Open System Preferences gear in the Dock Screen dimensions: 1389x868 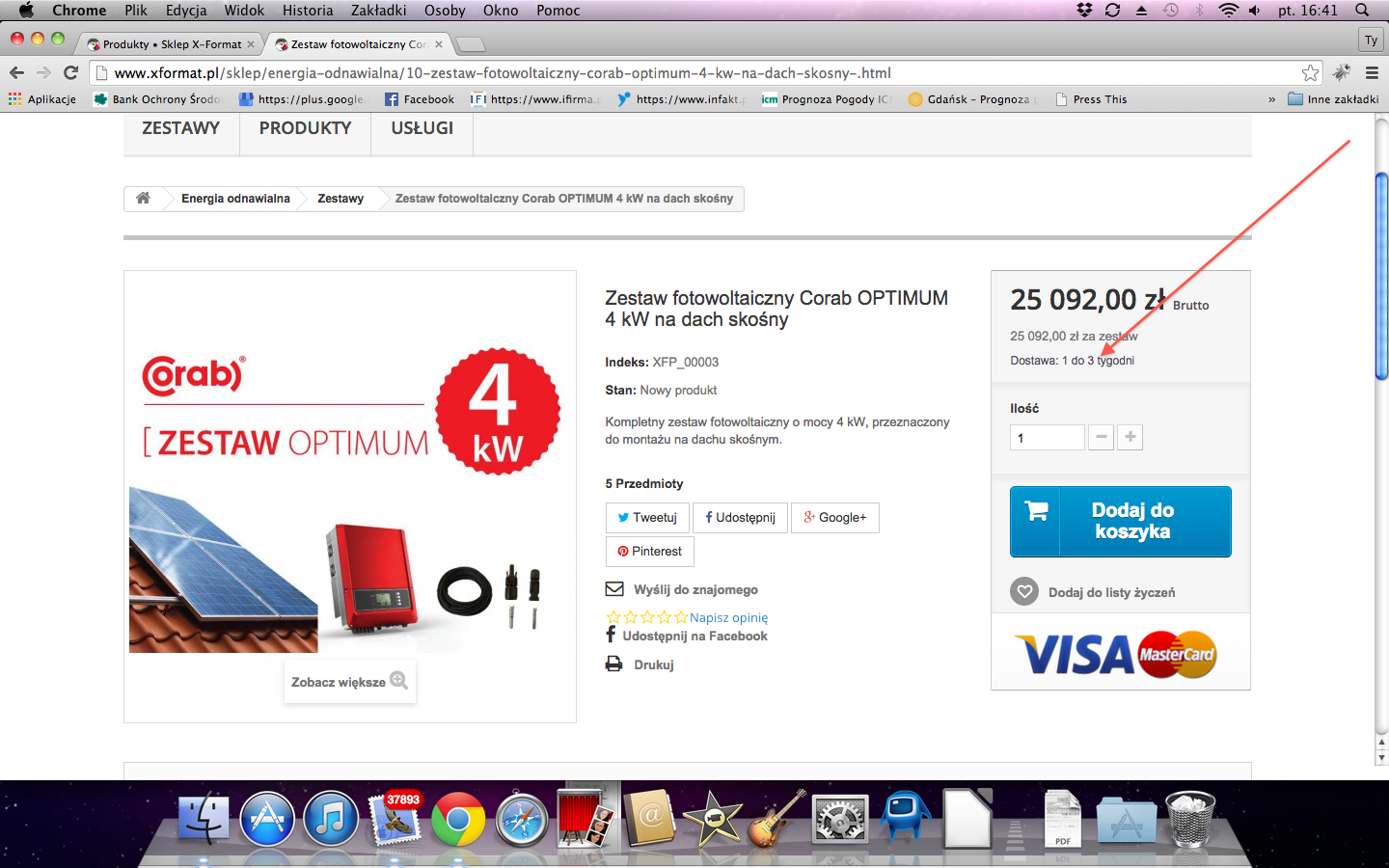point(840,819)
